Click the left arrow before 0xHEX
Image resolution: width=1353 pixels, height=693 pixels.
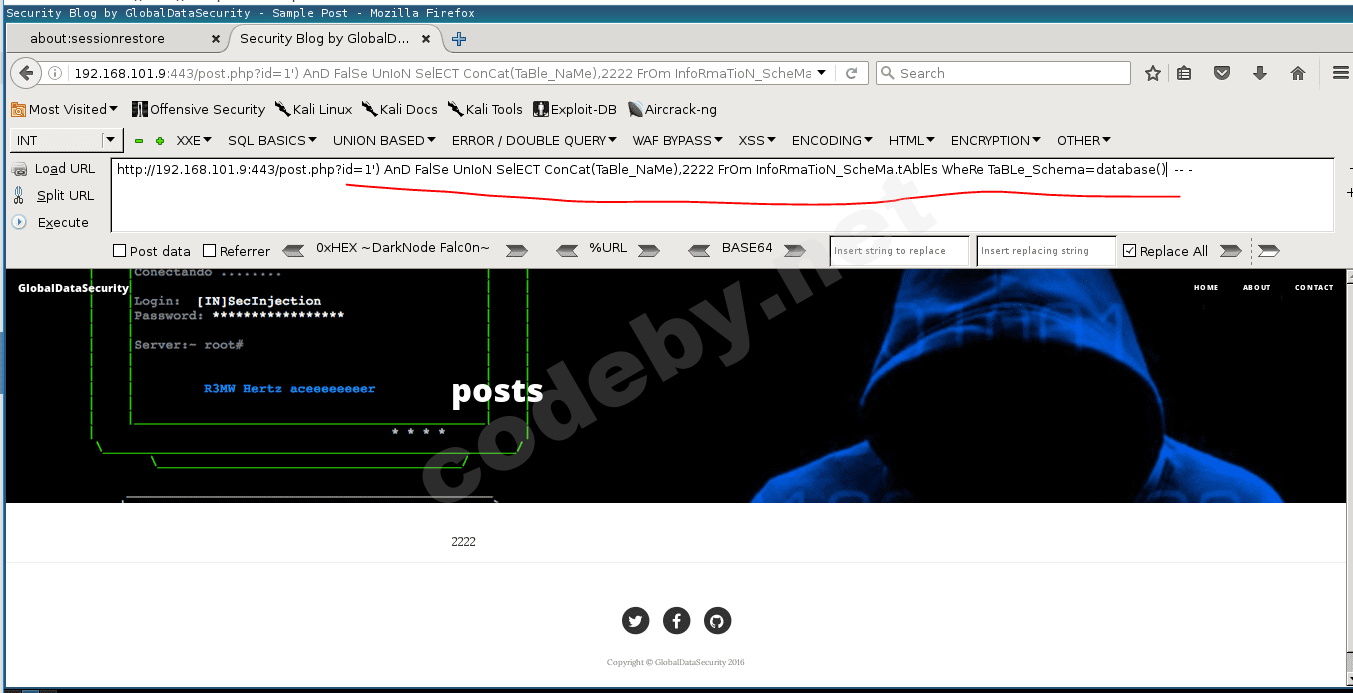click(294, 250)
